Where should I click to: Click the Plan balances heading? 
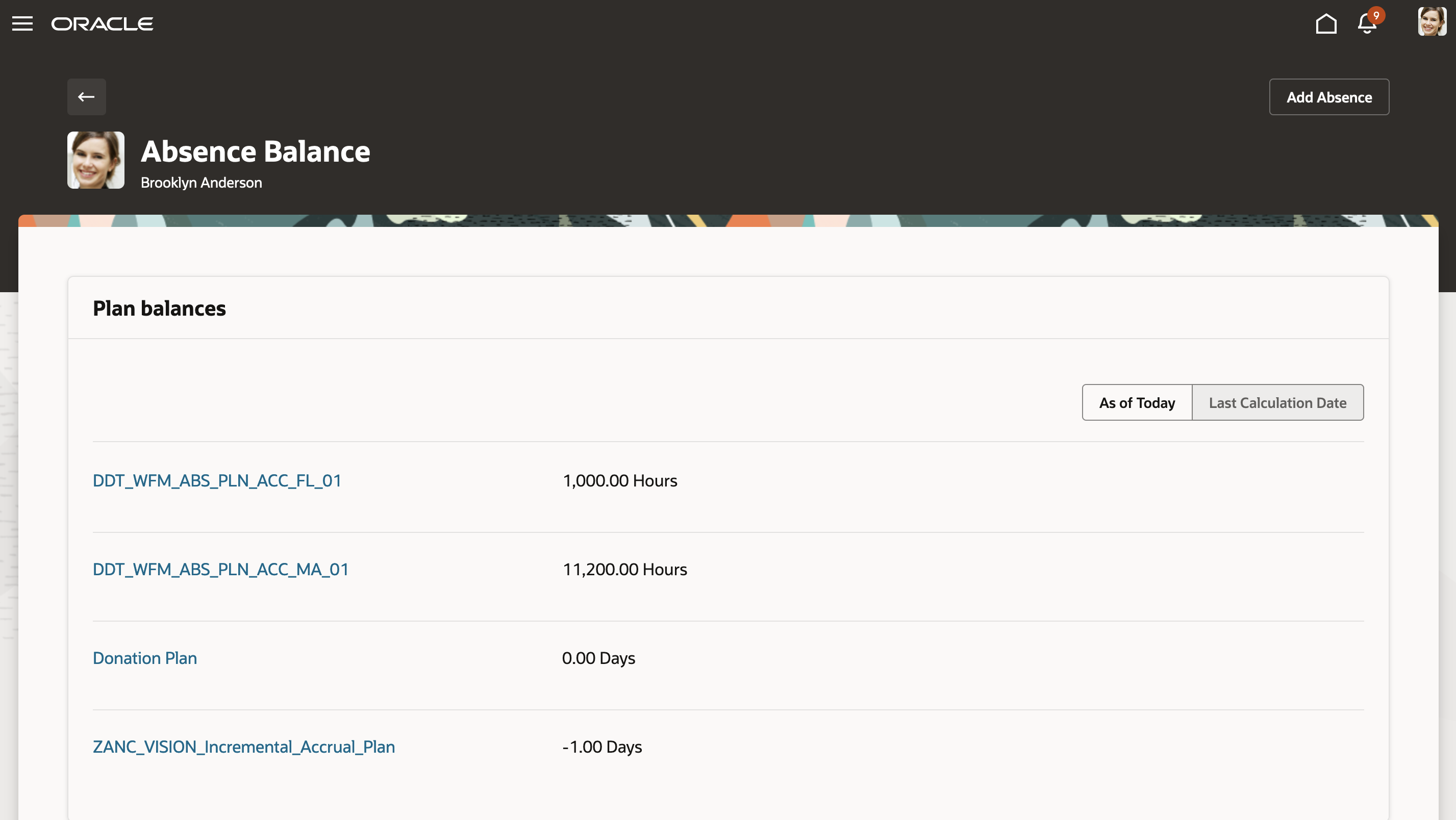tap(159, 309)
